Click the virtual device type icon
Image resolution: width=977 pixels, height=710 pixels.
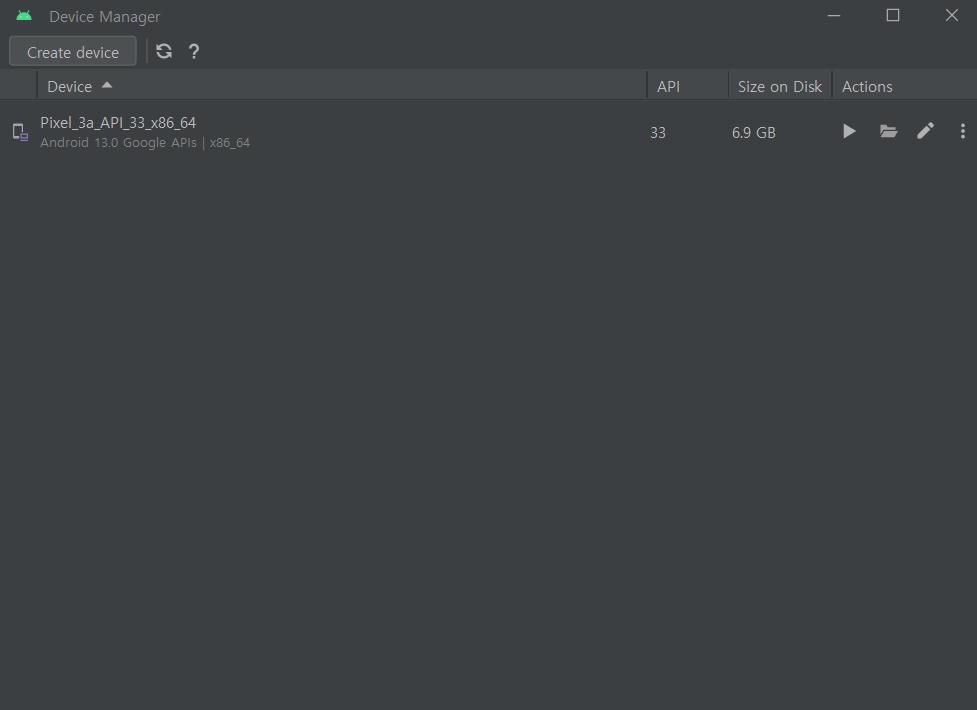pyautogui.click(x=21, y=132)
